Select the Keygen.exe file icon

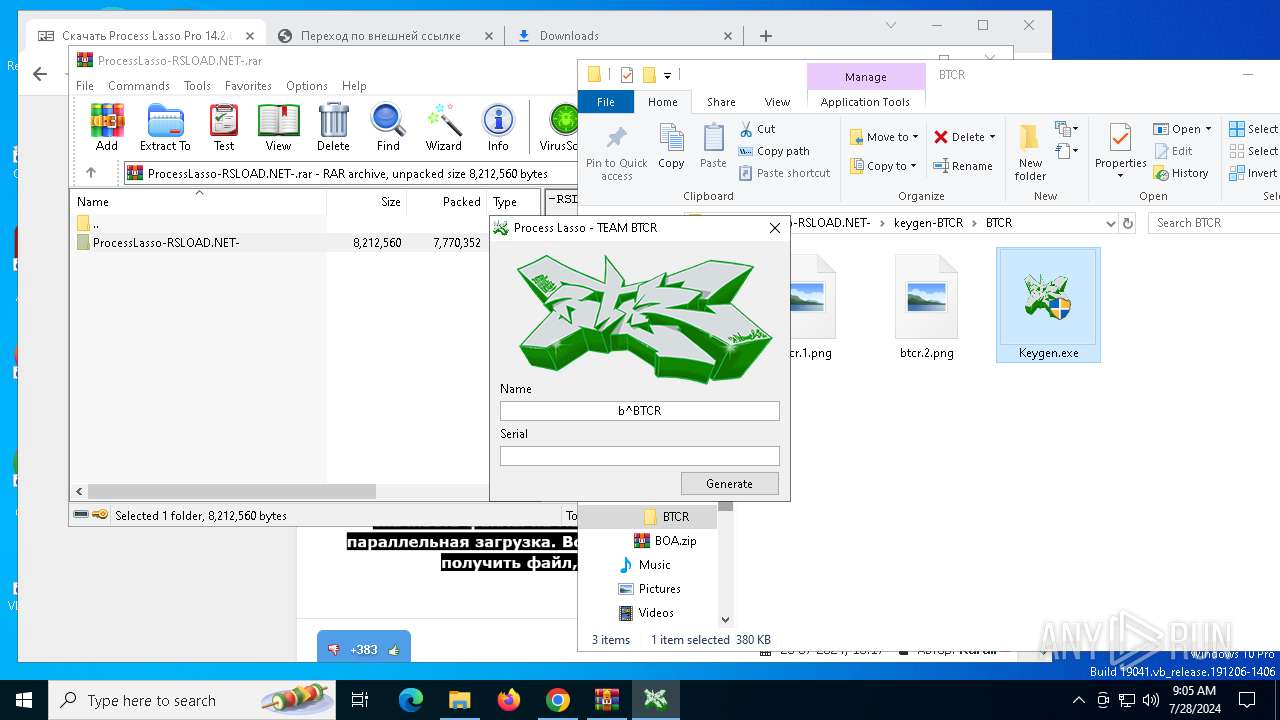[x=1048, y=305]
